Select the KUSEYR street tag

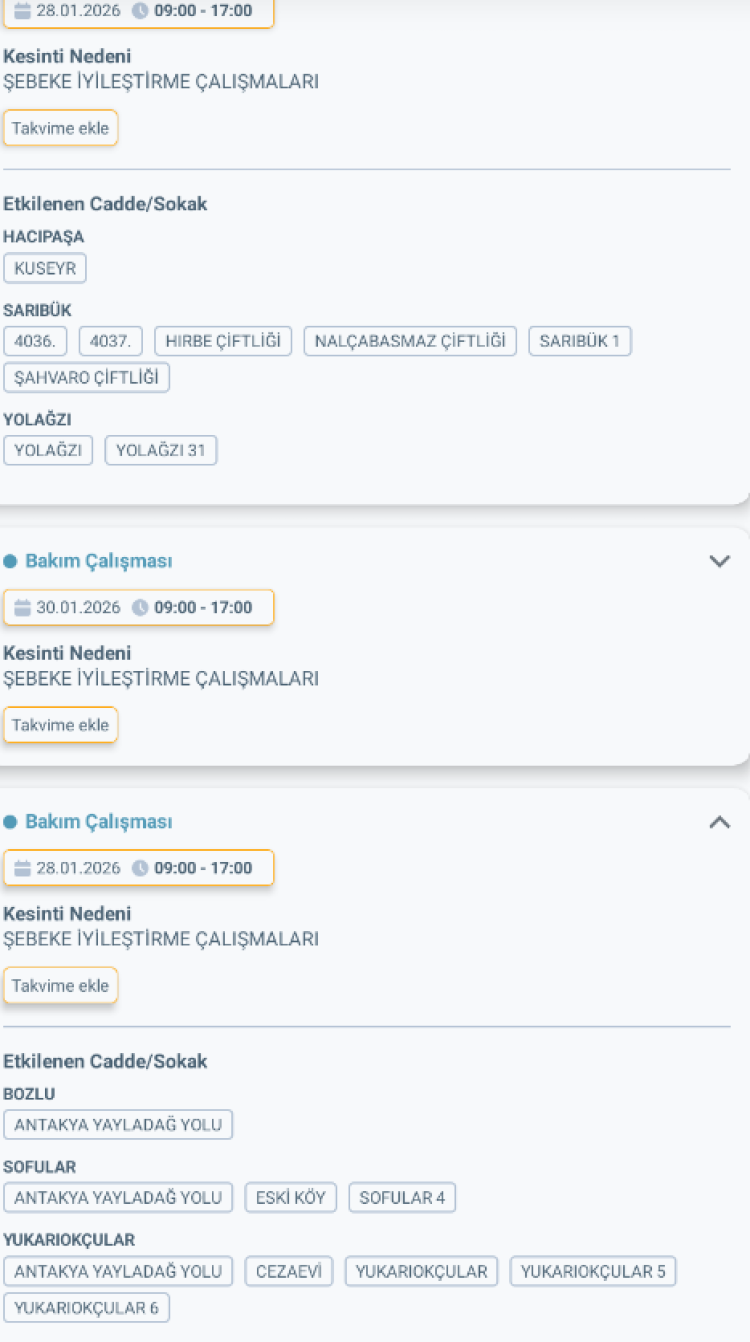pos(45,268)
